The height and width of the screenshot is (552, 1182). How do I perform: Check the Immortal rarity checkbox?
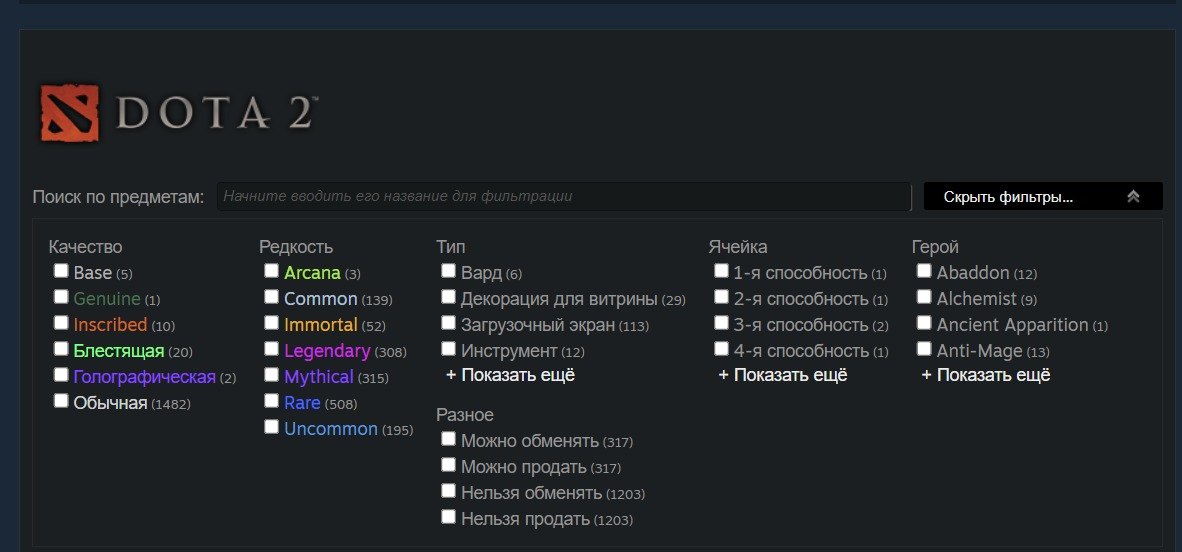271,323
